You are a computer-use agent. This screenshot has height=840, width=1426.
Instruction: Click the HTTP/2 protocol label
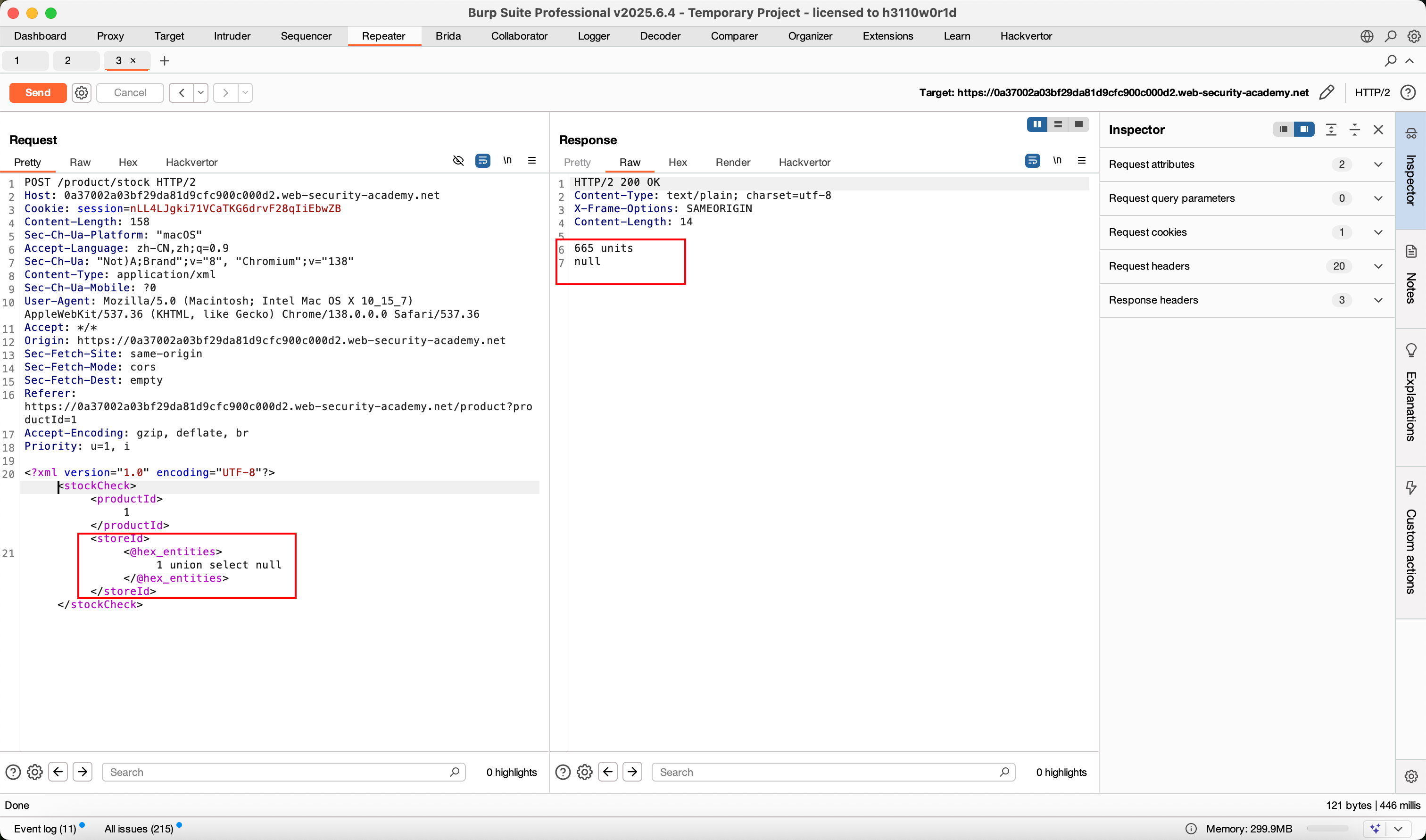pos(1372,92)
